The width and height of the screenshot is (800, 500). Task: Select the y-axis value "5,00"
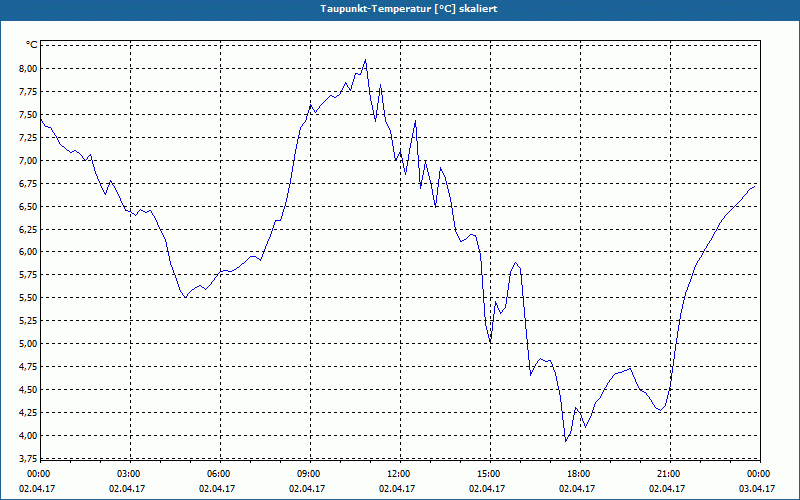pyautogui.click(x=28, y=343)
